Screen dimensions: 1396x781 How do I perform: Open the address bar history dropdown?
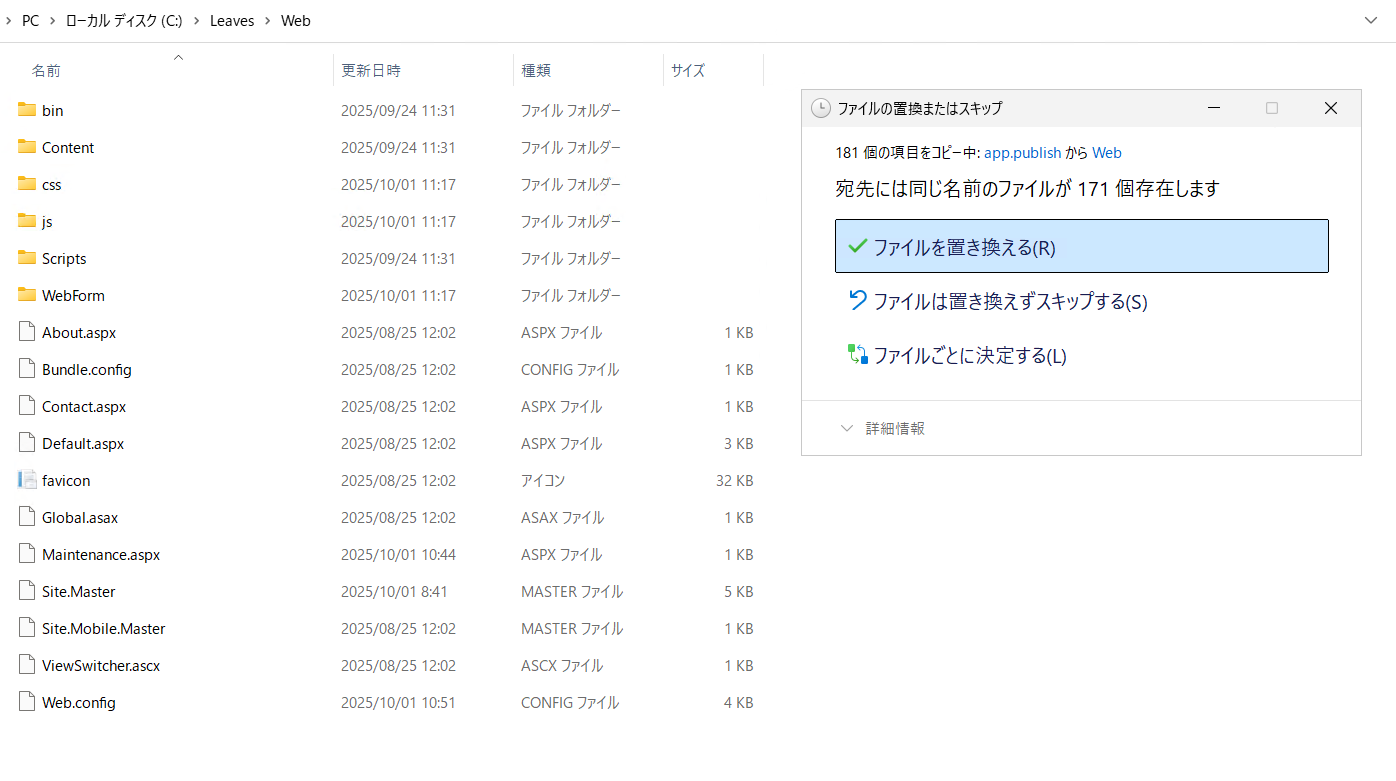pos(1371,20)
